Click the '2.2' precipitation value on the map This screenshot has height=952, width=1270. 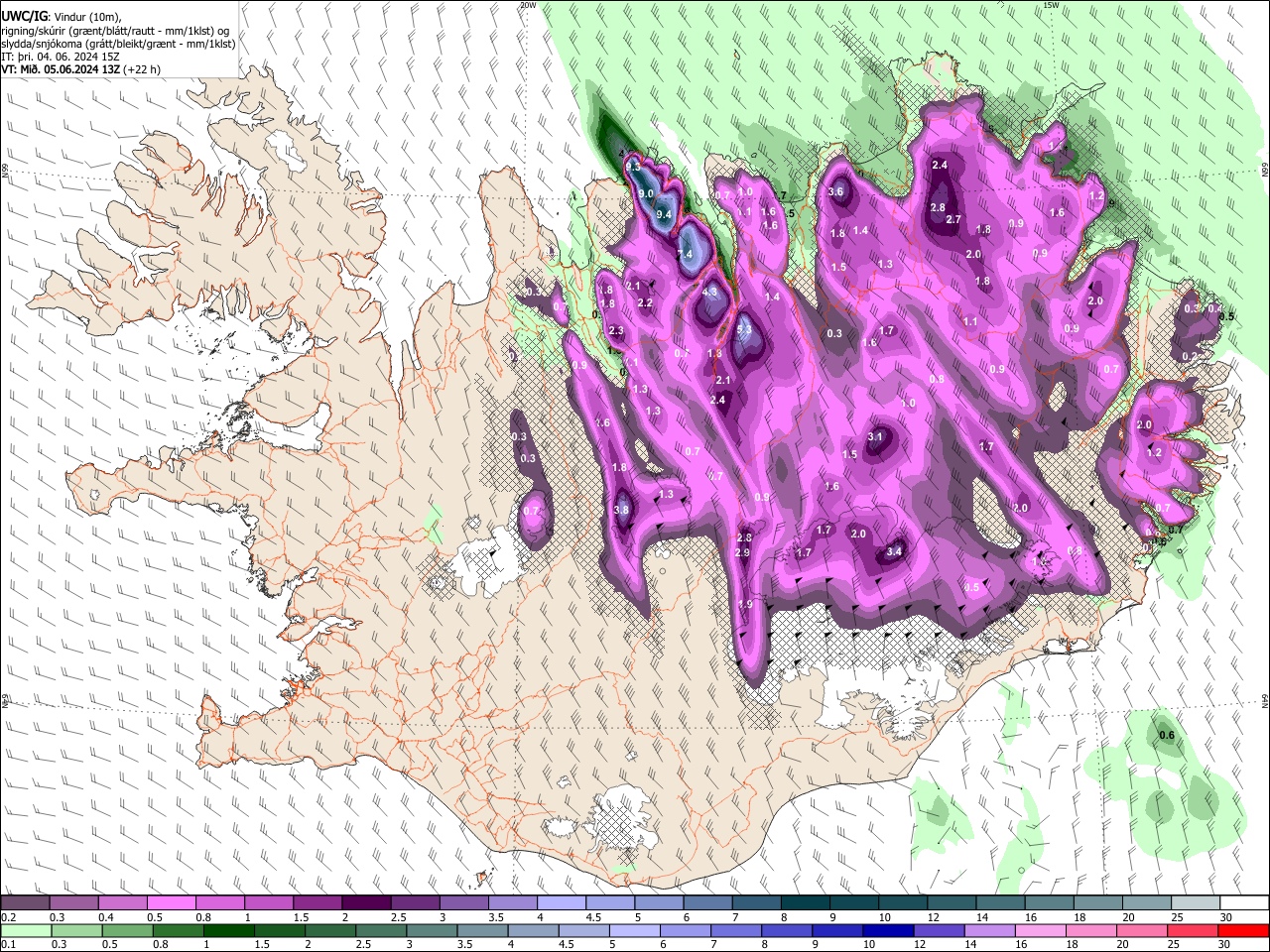point(645,302)
